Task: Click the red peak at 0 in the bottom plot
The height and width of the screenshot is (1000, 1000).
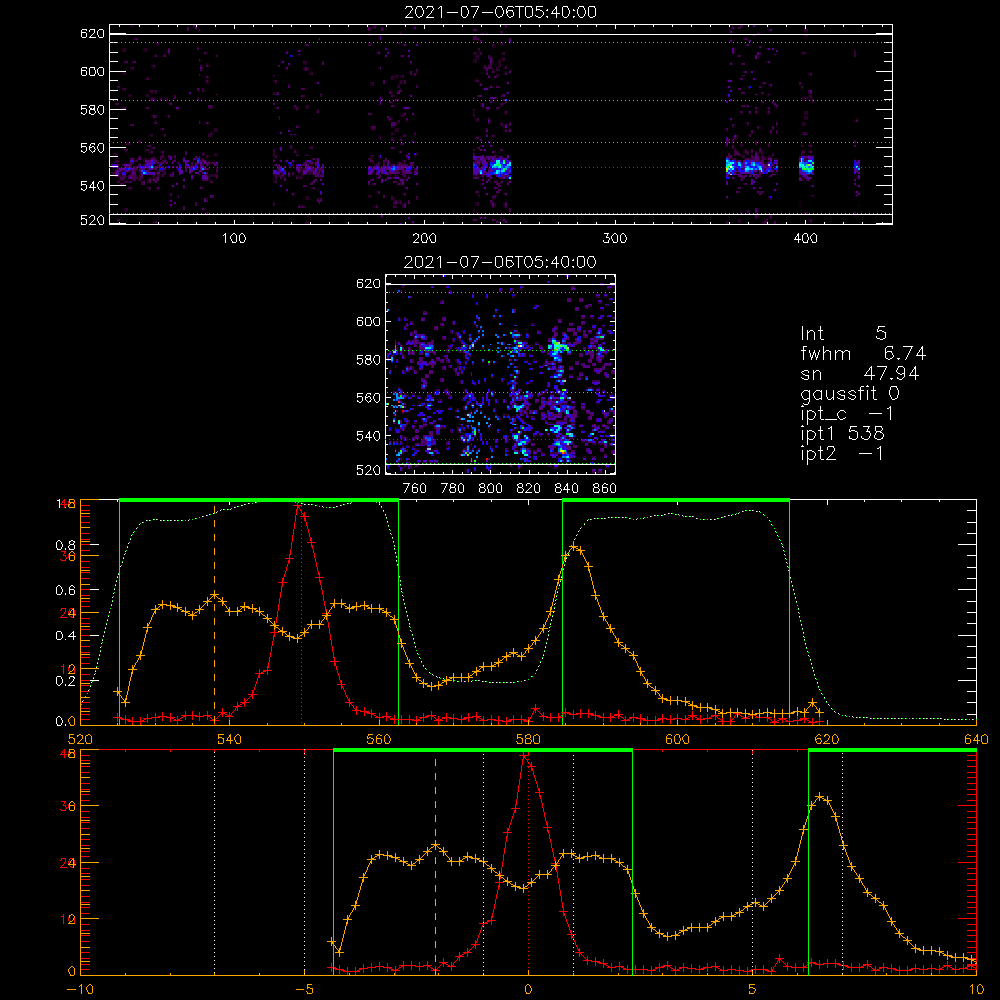Action: (525, 756)
